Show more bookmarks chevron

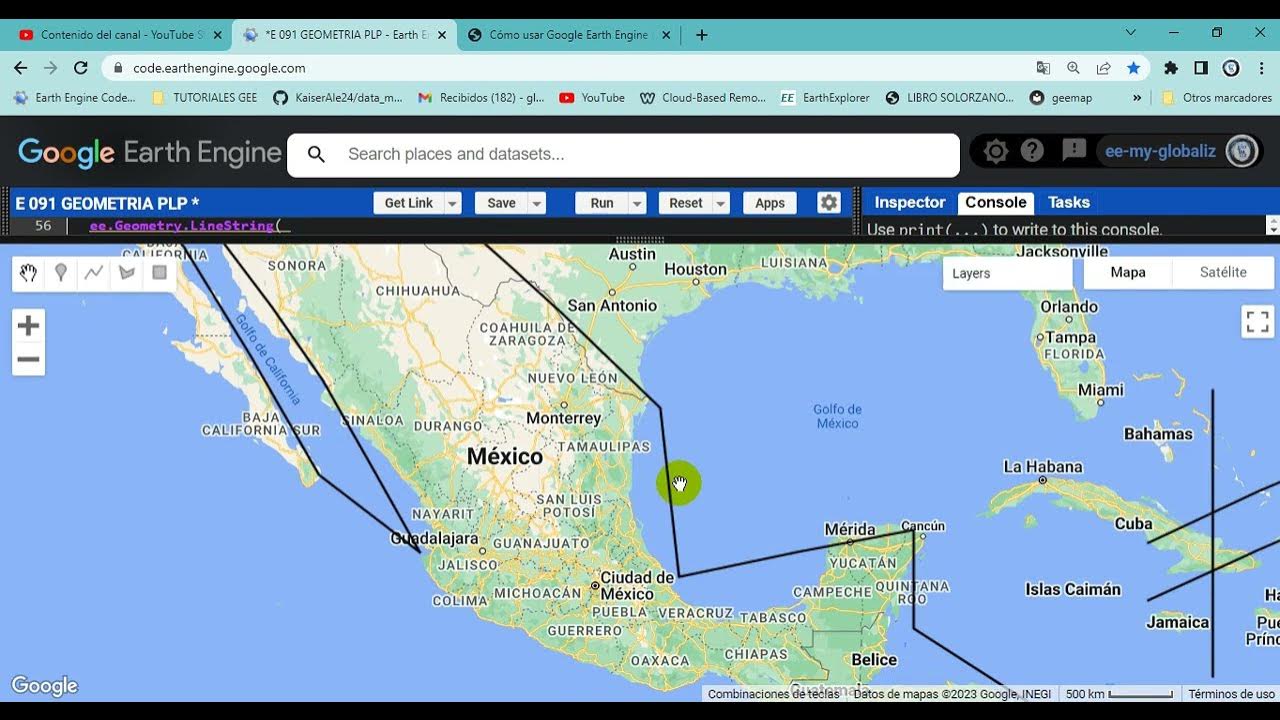coord(1137,98)
